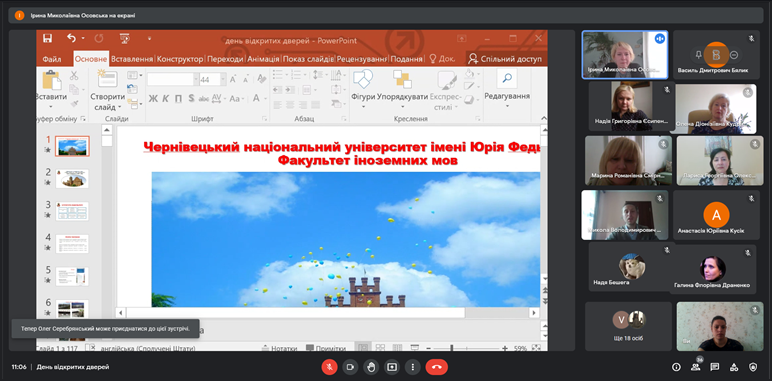772x381 pixels.
Task: Open the Файл menu
Action: point(52,59)
